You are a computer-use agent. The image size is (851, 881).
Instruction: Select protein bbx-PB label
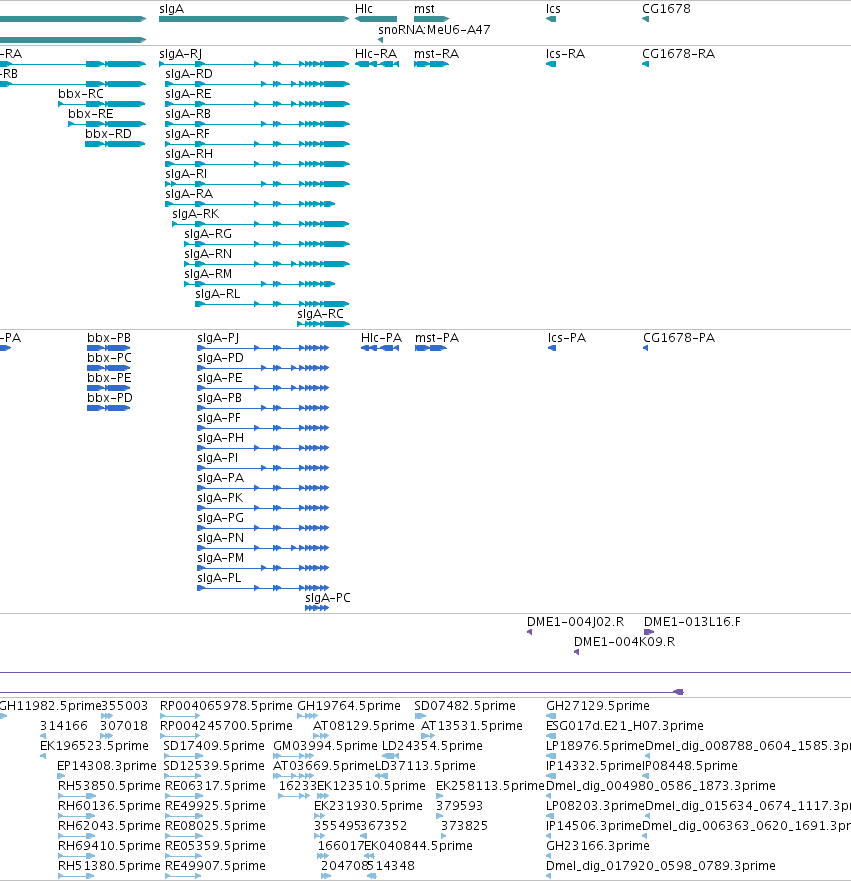click(x=109, y=338)
